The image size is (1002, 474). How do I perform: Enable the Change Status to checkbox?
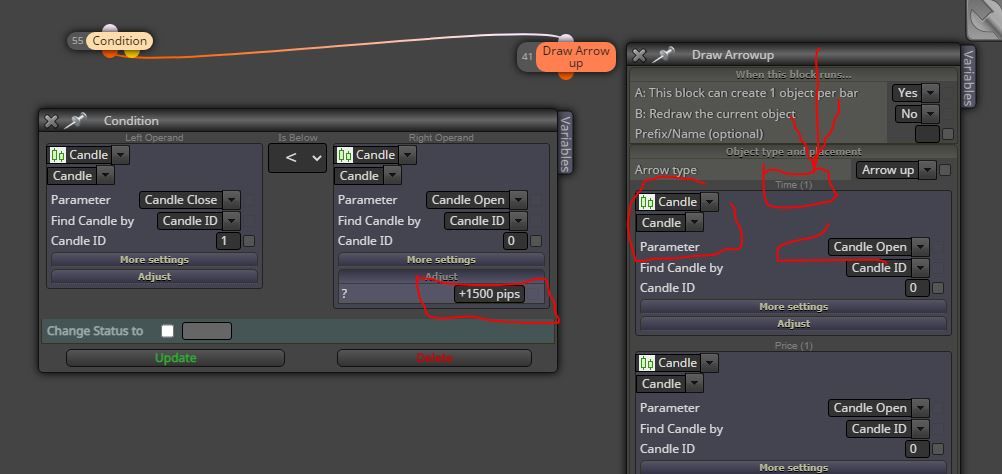167,331
